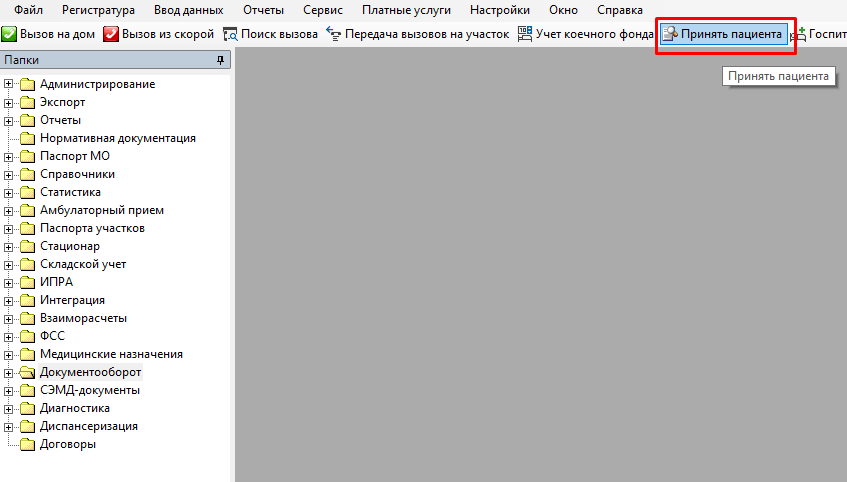Click the Учет коечного фонда label

click(595, 34)
